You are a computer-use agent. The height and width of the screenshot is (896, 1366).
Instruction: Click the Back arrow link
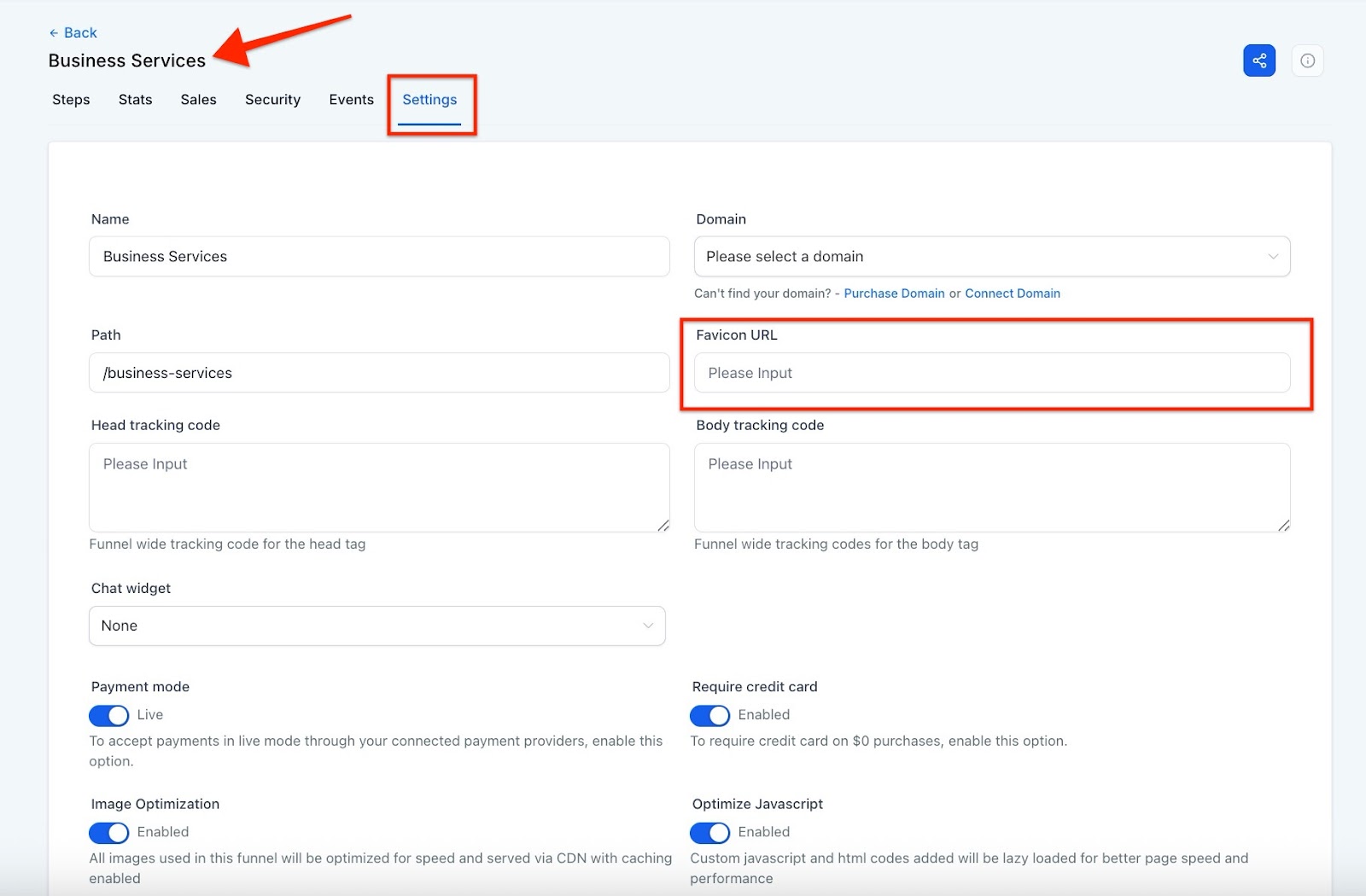(73, 32)
